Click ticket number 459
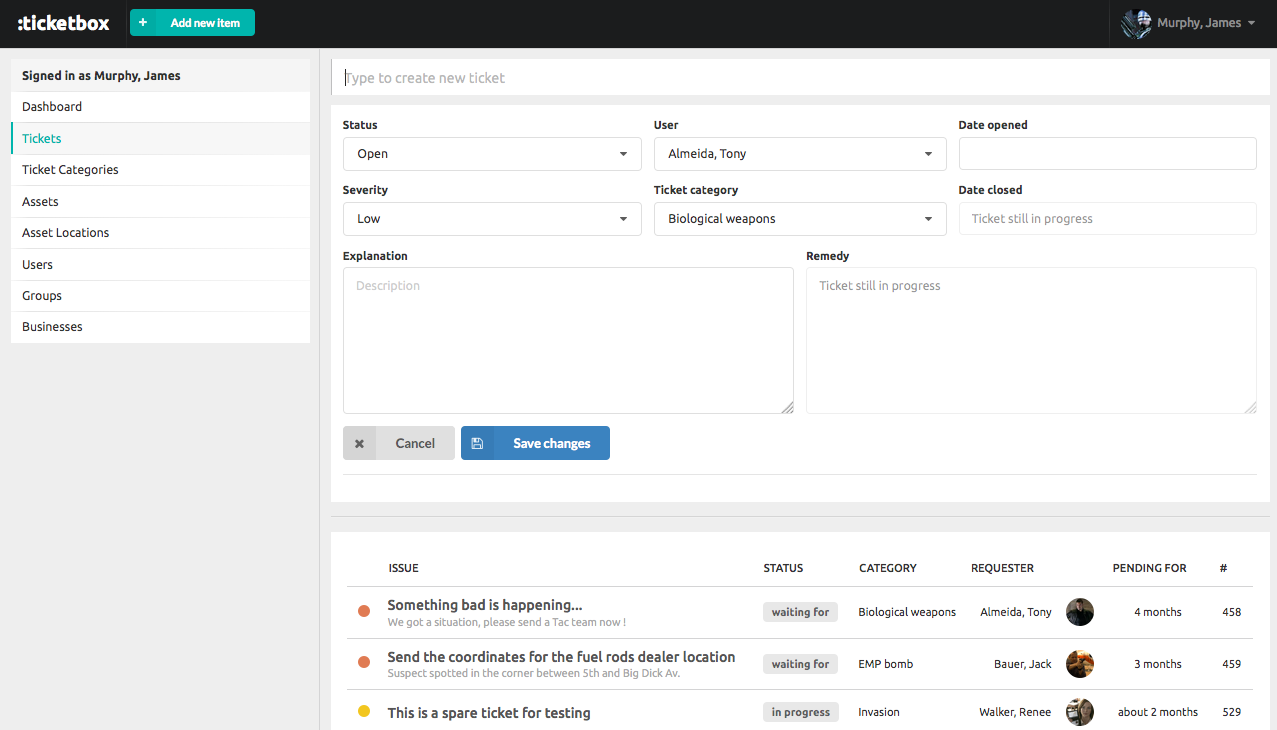The width and height of the screenshot is (1277, 730). (1231, 664)
